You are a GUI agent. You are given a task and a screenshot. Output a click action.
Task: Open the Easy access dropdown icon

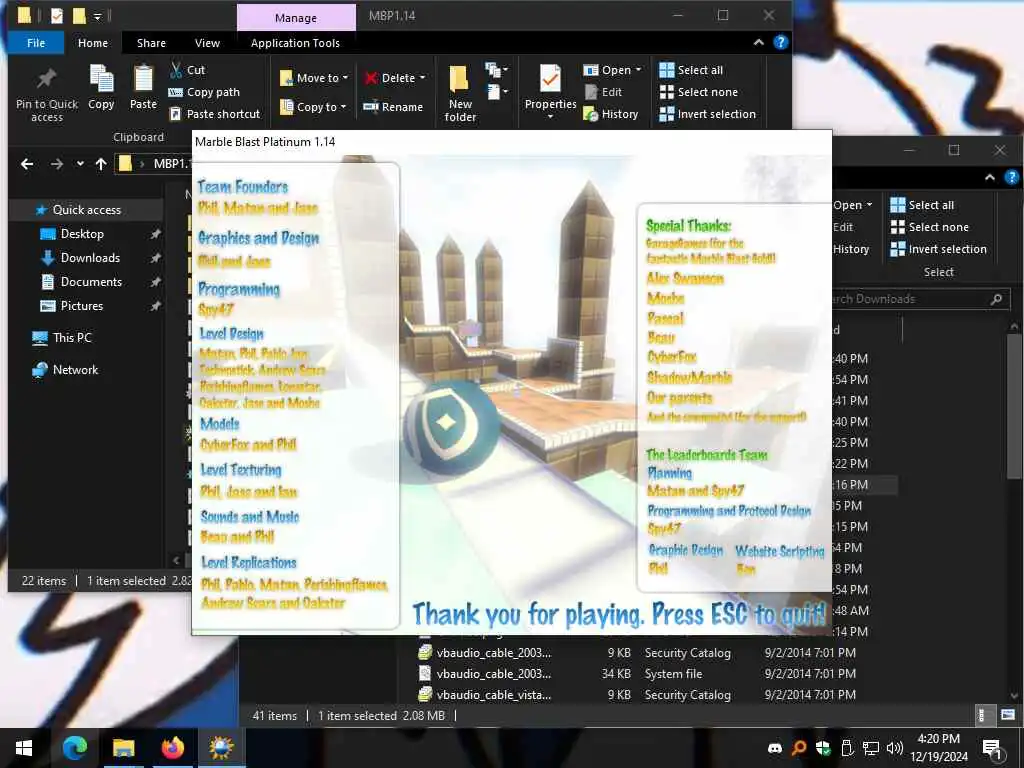point(496,92)
